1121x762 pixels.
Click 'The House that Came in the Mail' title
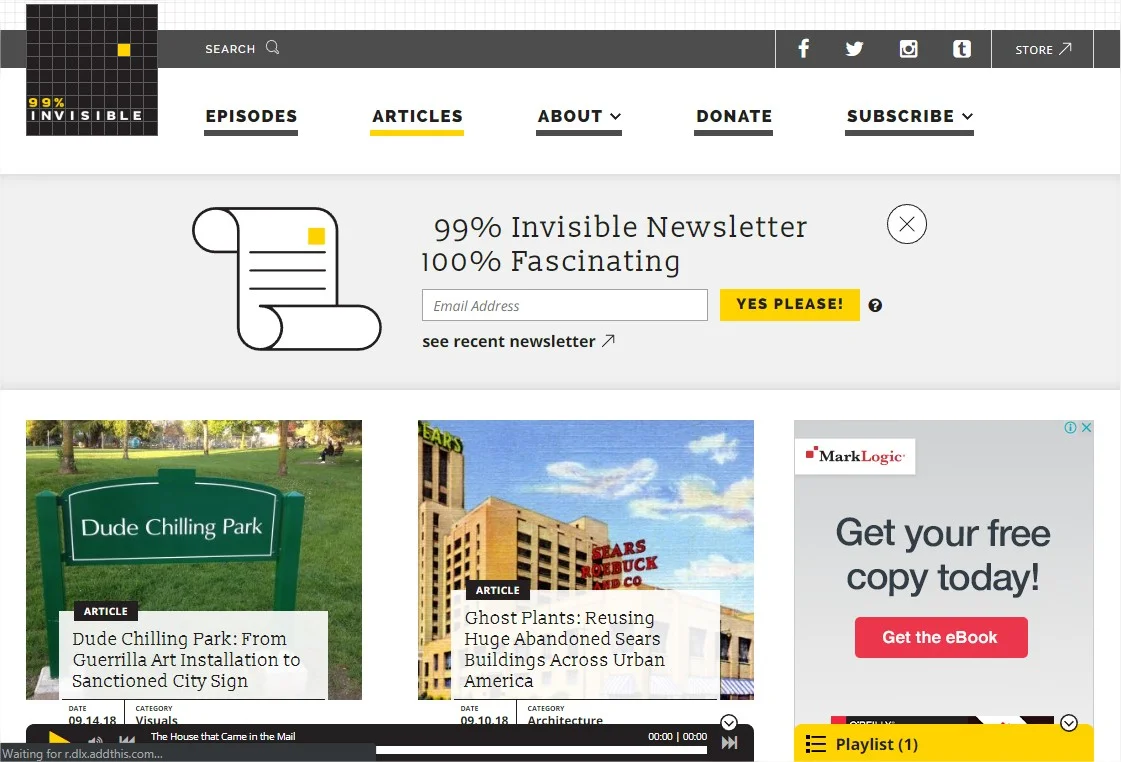coord(223,736)
